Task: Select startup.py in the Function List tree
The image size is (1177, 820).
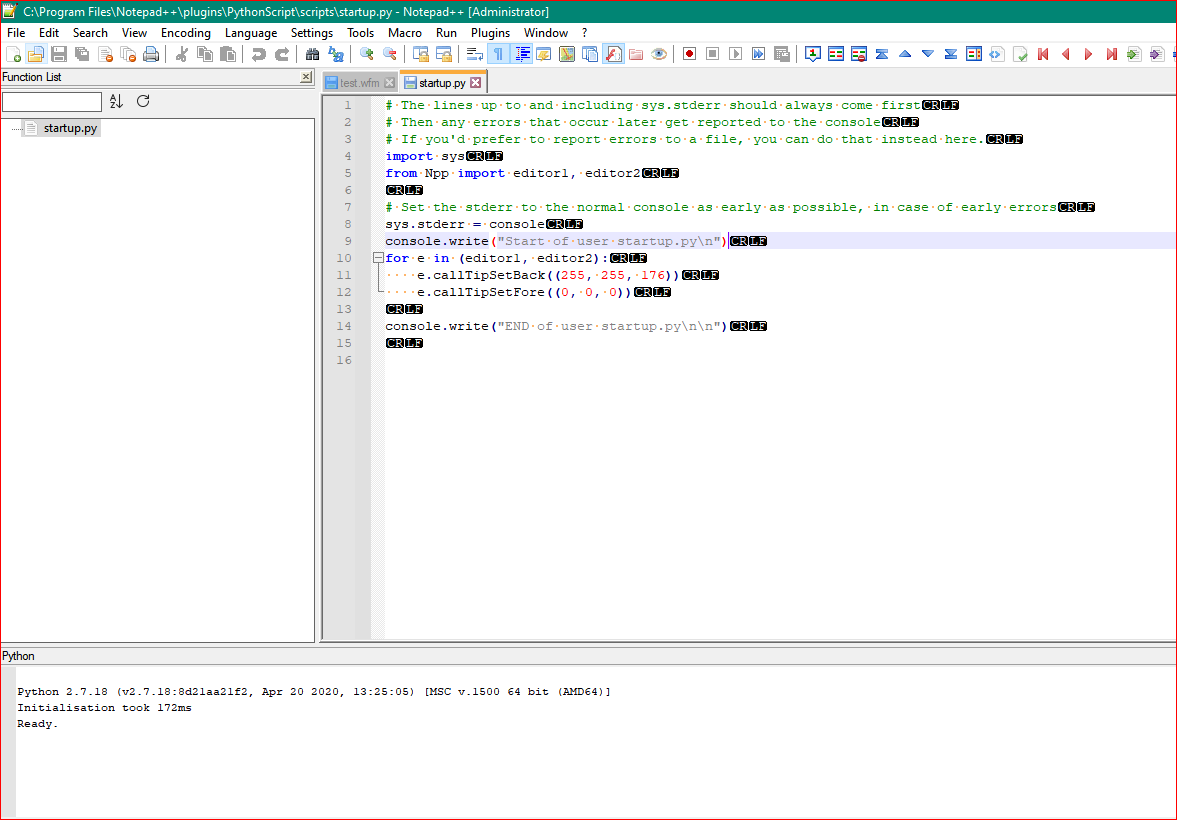Action: [x=69, y=128]
